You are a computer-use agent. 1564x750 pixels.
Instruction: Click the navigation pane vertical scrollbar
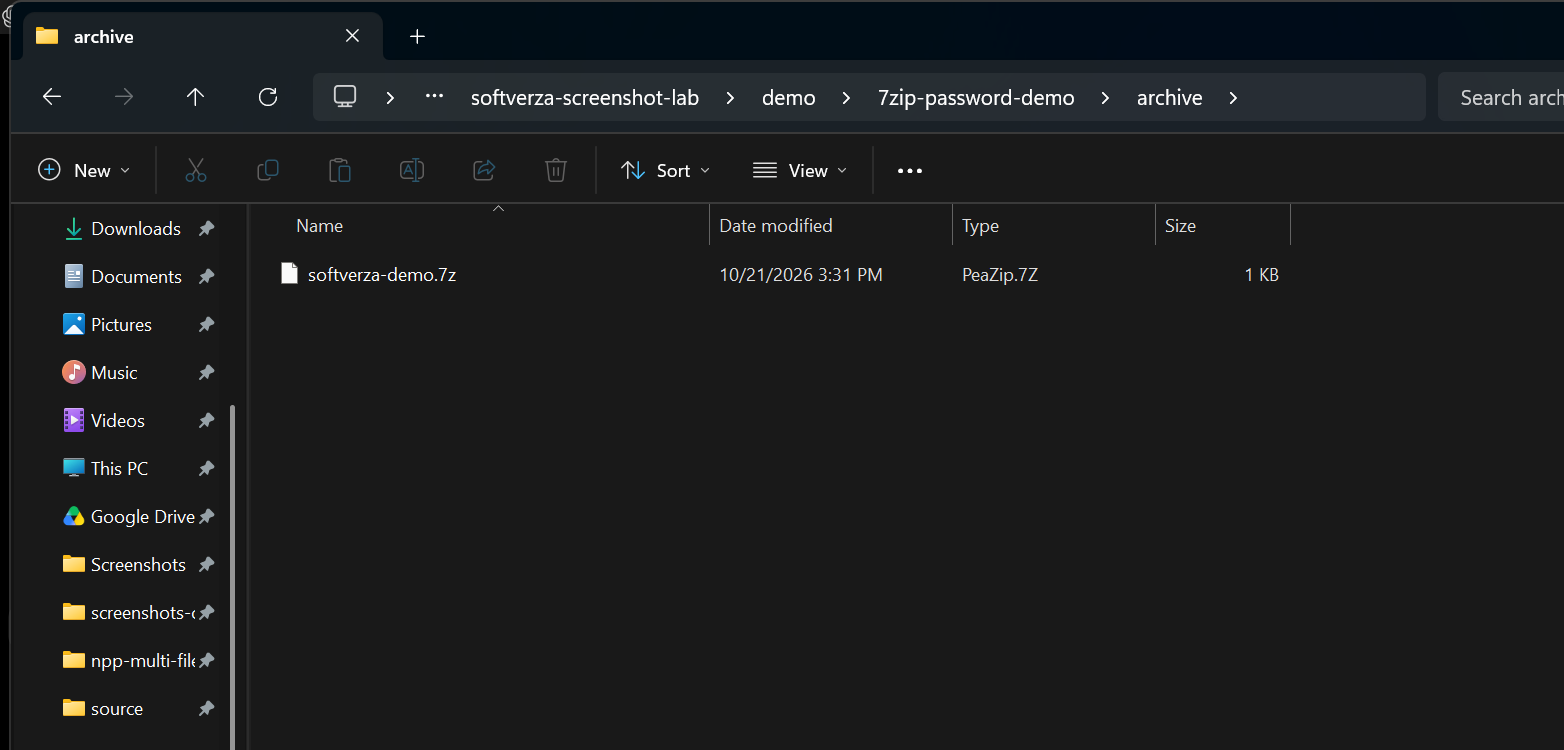233,577
